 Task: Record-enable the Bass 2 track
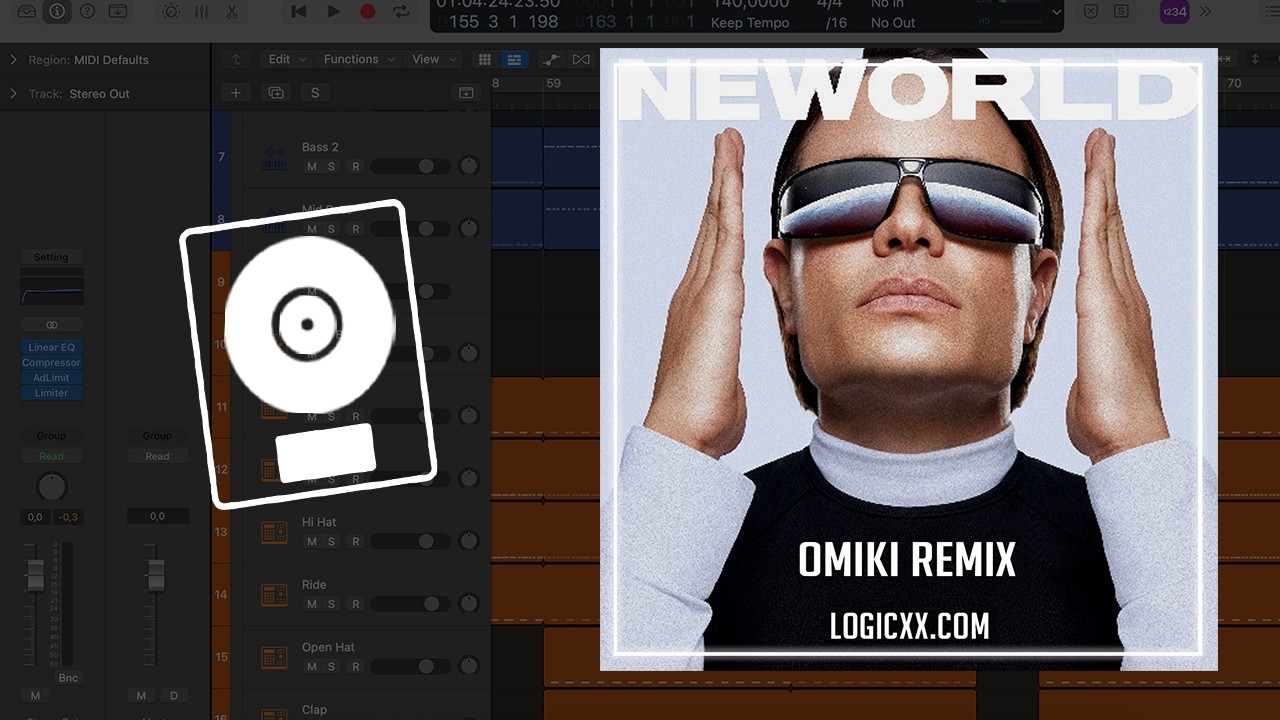[355, 166]
